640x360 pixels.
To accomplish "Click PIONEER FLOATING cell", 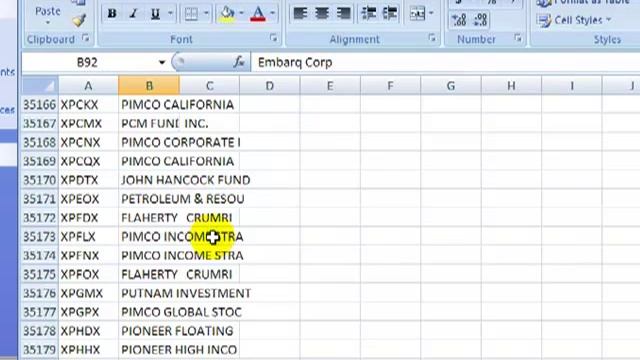I will pyautogui.click(x=149, y=331).
